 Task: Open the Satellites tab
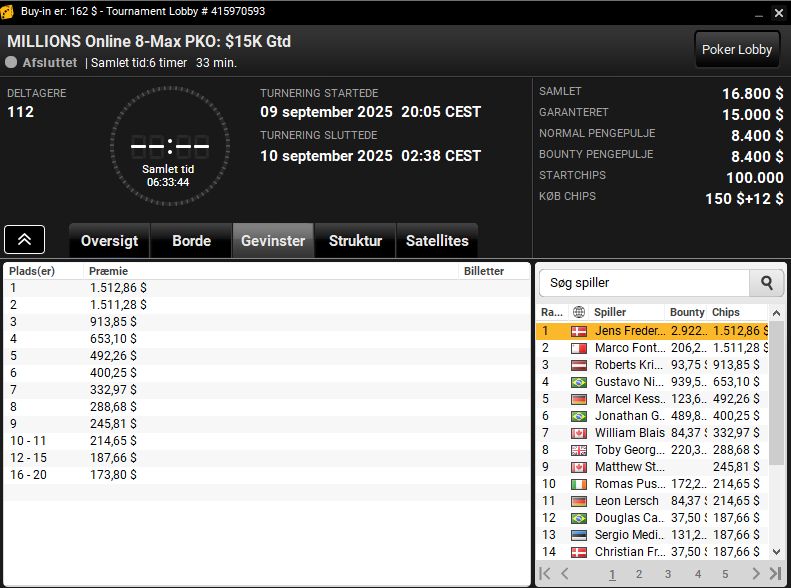click(x=437, y=241)
